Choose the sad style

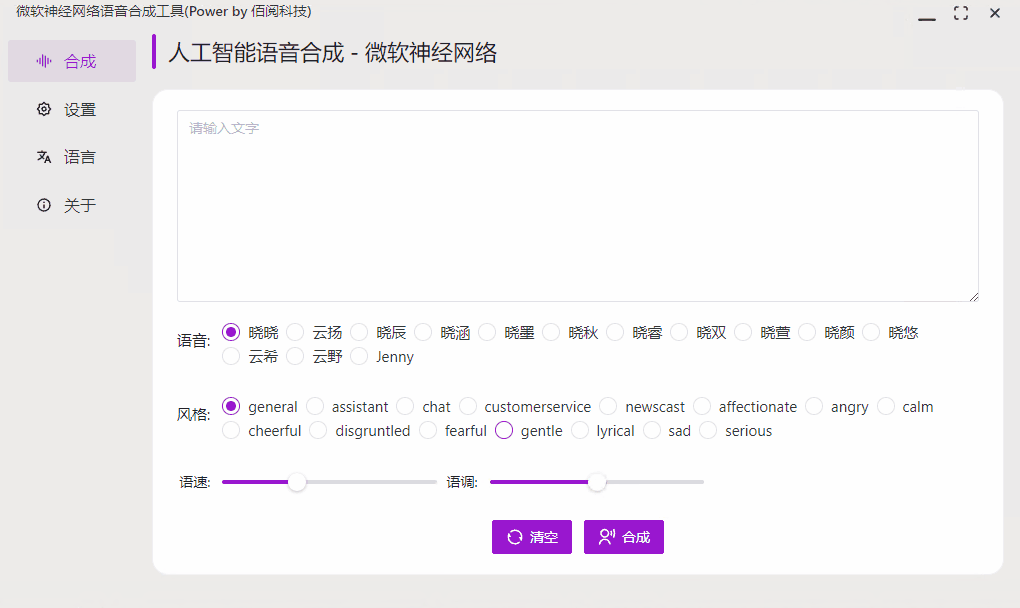tap(652, 430)
